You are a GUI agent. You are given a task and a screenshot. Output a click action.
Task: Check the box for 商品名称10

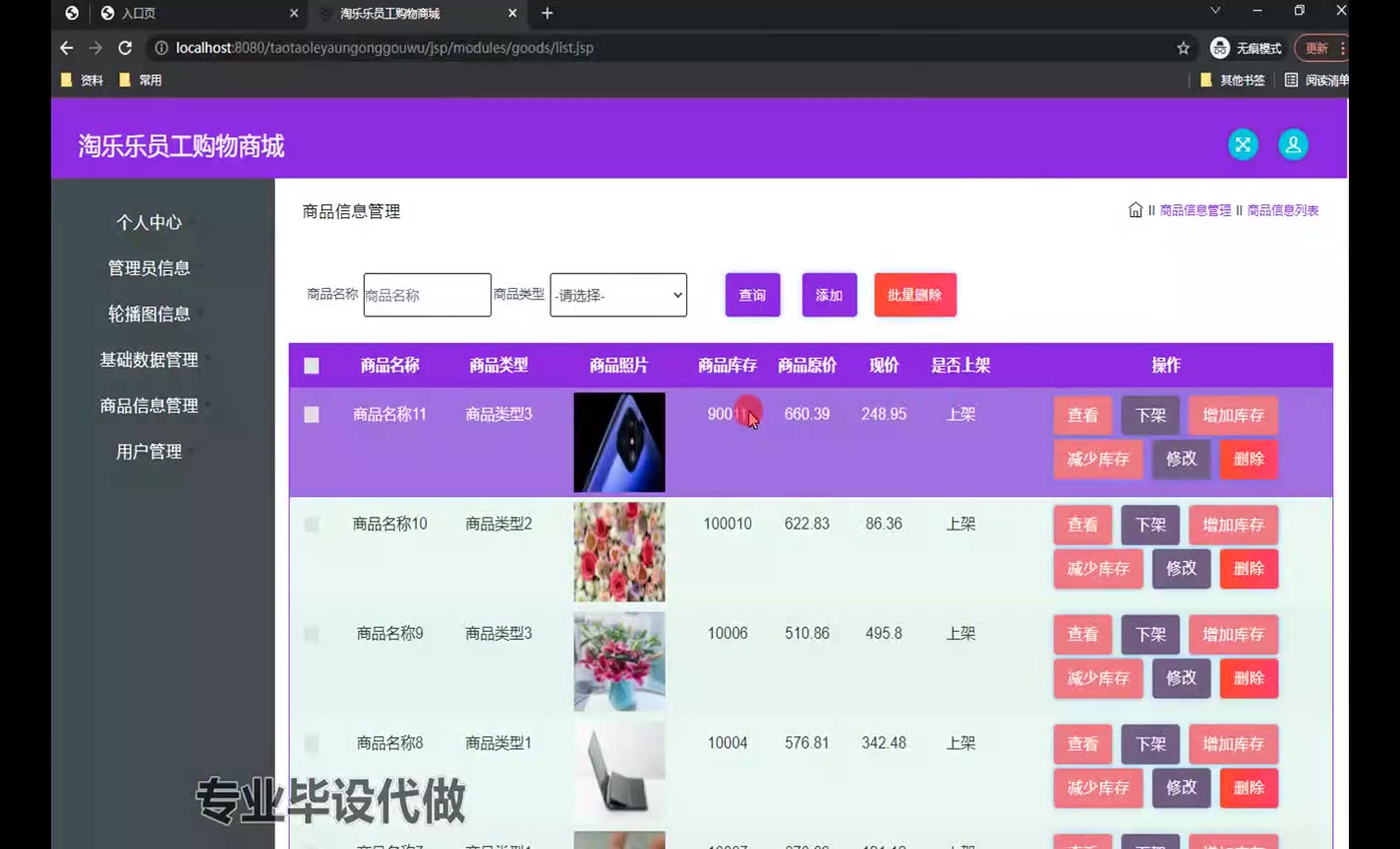[x=312, y=525]
